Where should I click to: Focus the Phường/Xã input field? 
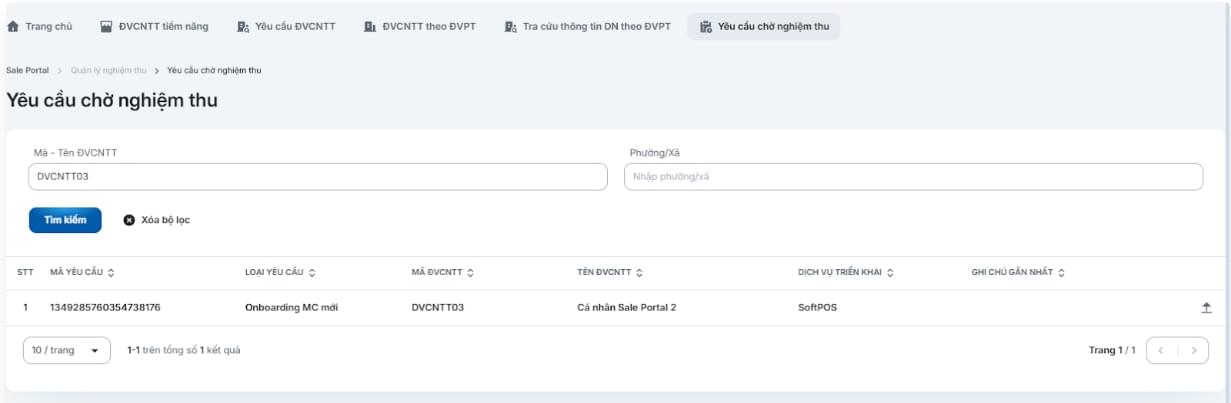pos(913,177)
